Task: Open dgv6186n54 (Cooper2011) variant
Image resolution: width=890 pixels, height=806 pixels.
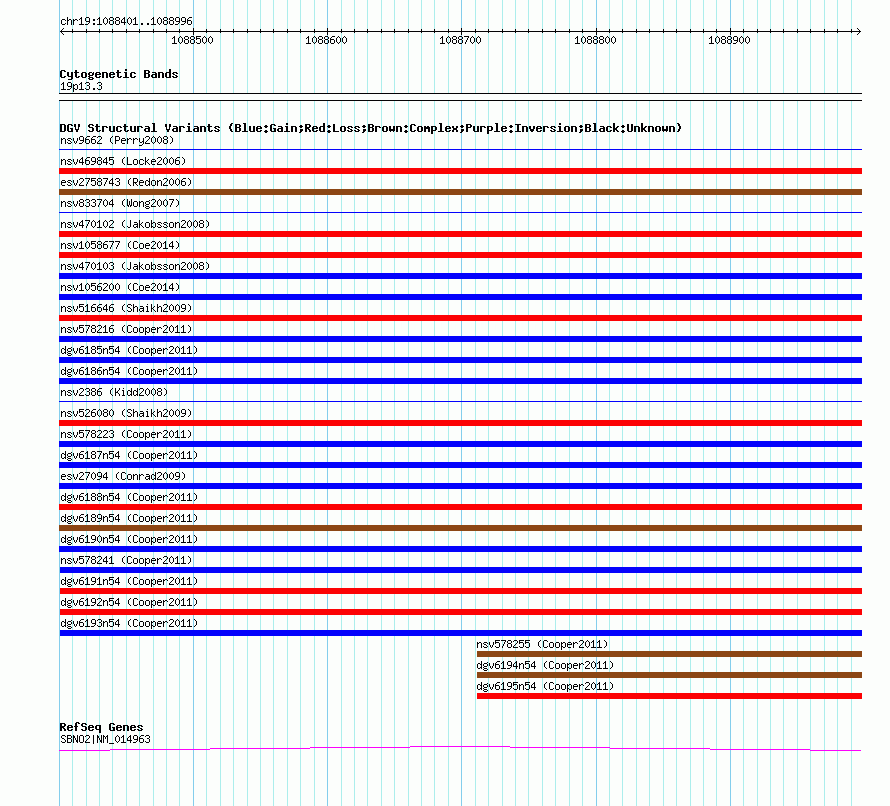Action: tap(129, 371)
